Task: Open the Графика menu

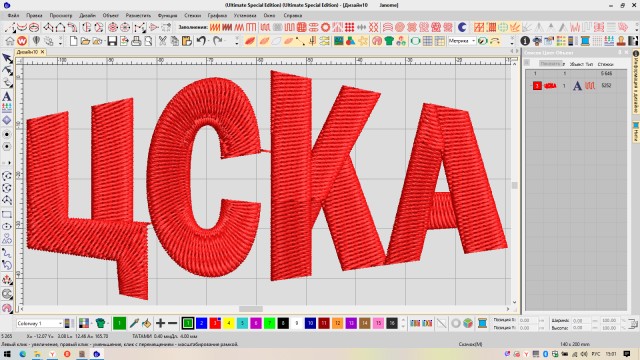Action: pyautogui.click(x=217, y=16)
